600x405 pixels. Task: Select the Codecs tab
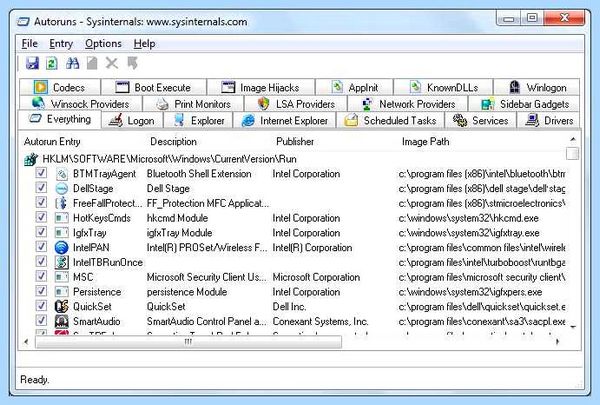click(x=60, y=87)
